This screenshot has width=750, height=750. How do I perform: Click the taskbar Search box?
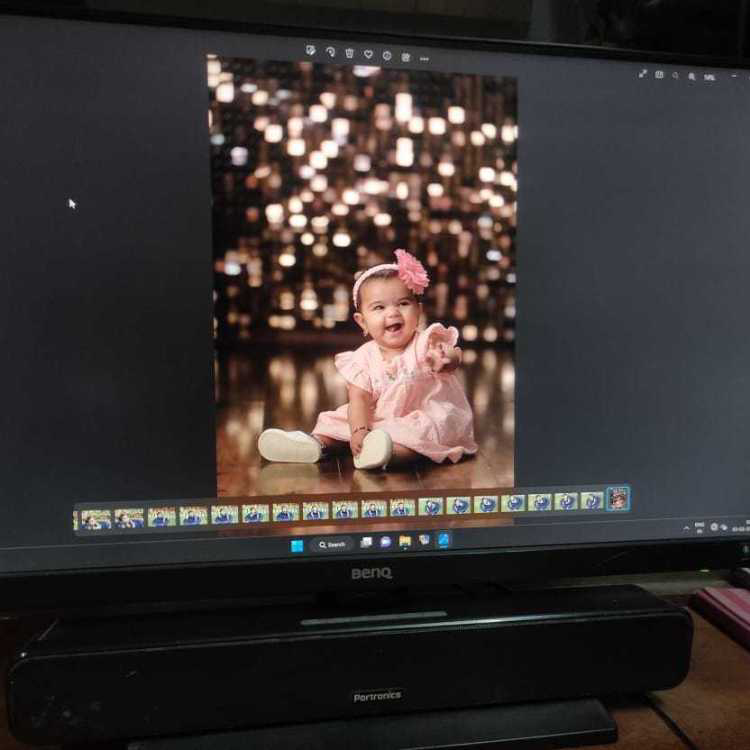(331, 544)
